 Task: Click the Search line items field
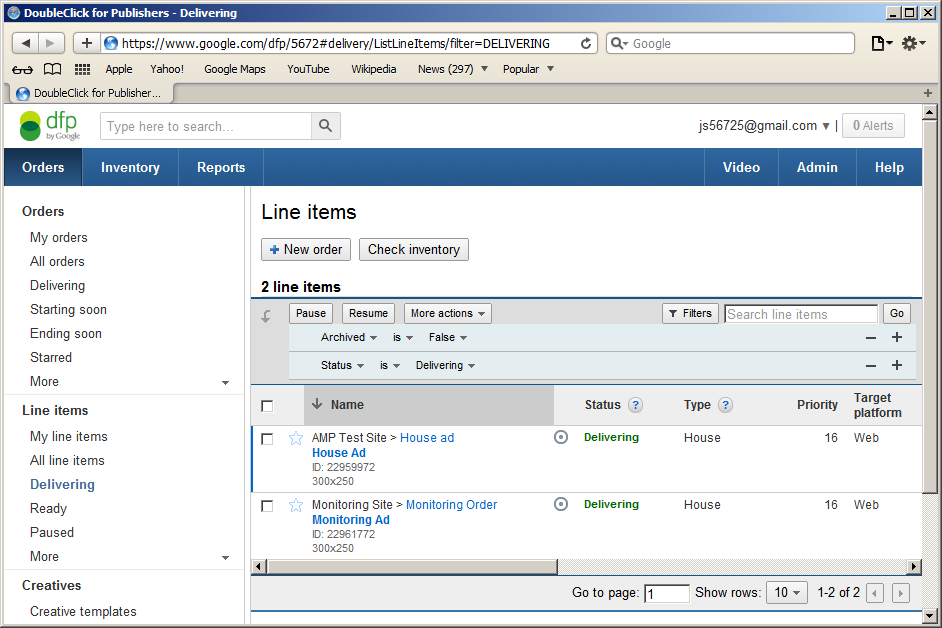[801, 314]
